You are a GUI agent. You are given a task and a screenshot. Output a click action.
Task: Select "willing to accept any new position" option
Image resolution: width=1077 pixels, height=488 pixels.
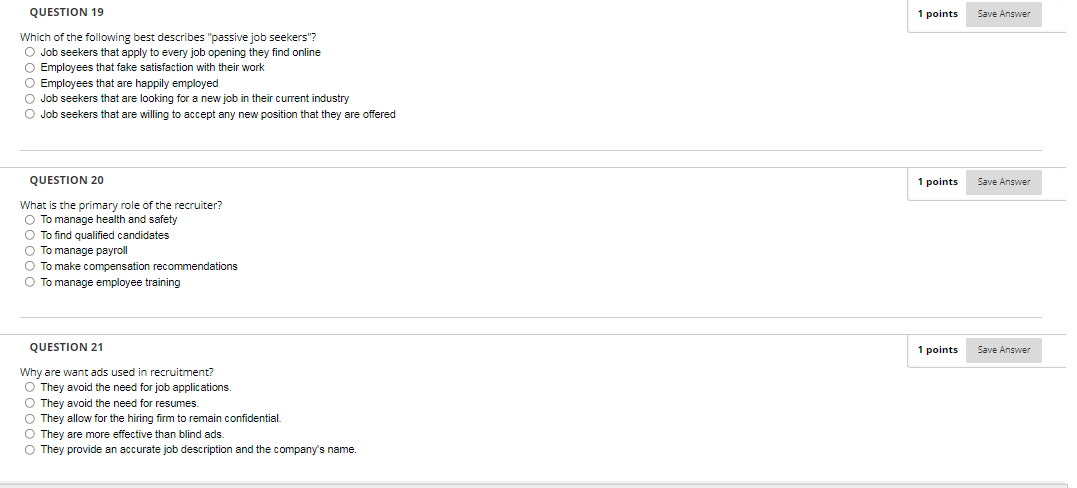coord(30,114)
